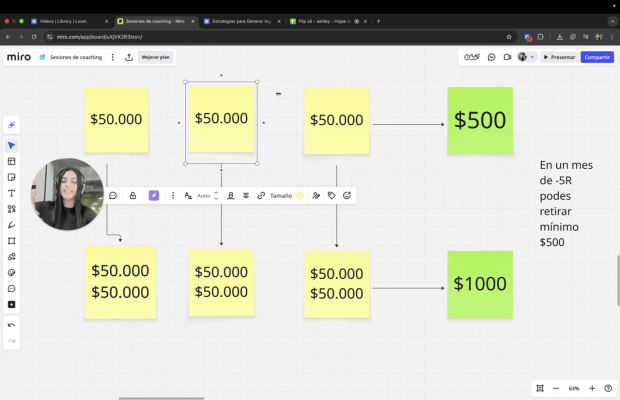Open the yellow sticky note color swatch

pos(300,196)
